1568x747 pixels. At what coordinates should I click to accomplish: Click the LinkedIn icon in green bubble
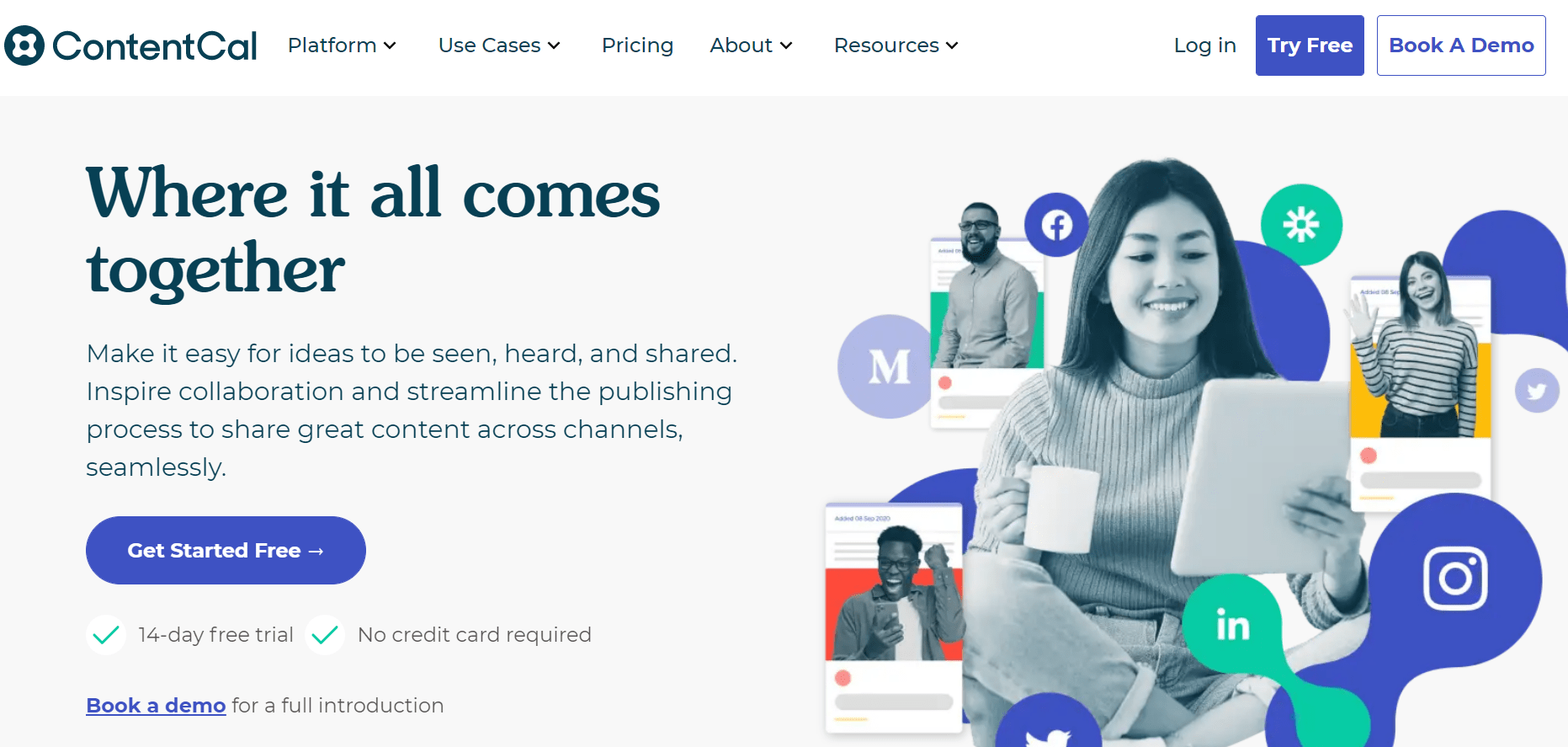(x=1232, y=625)
